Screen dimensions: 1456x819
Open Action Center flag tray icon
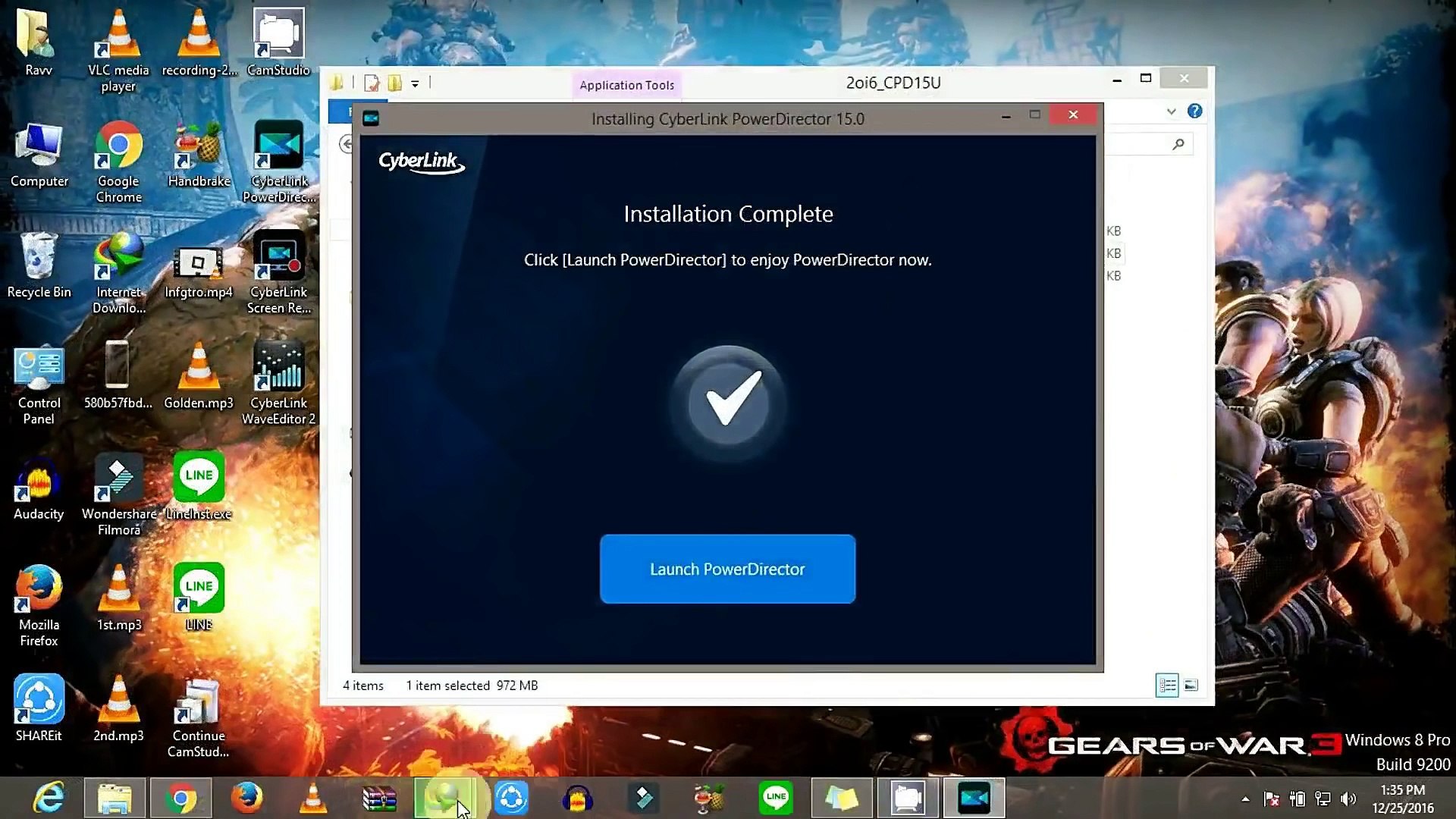pos(1272,799)
